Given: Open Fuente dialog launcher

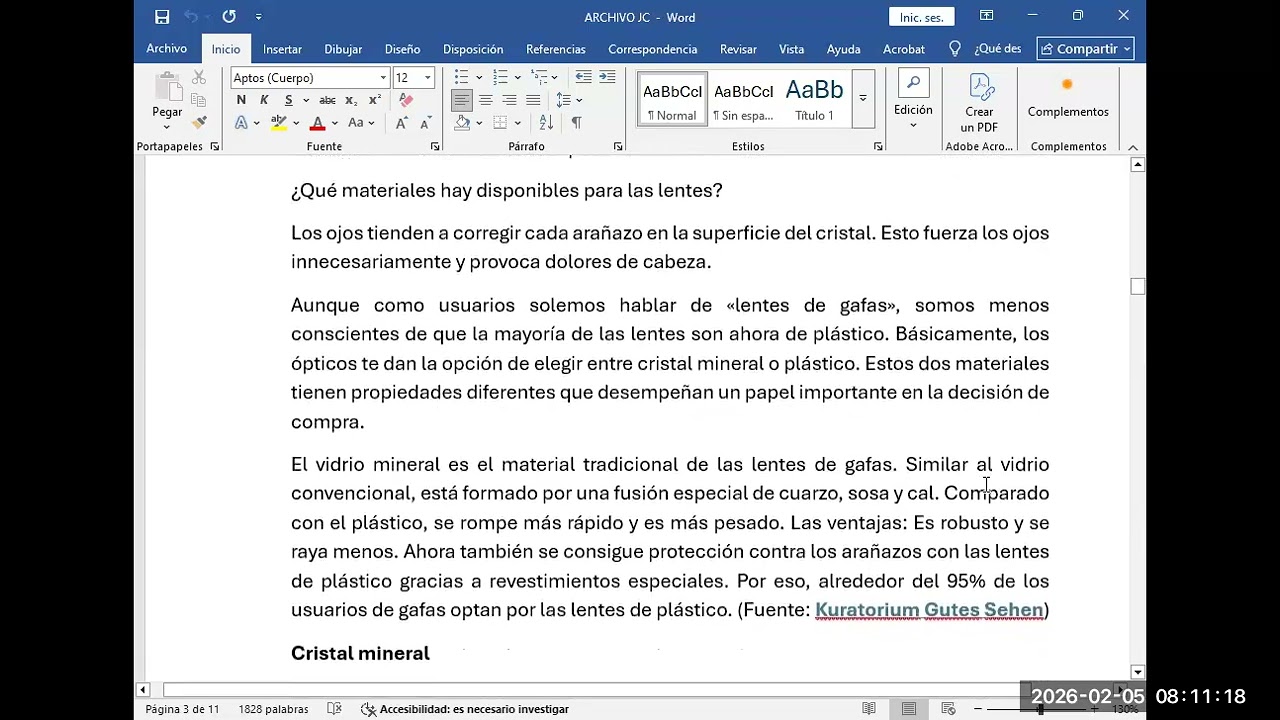Looking at the screenshot, I should tap(434, 147).
